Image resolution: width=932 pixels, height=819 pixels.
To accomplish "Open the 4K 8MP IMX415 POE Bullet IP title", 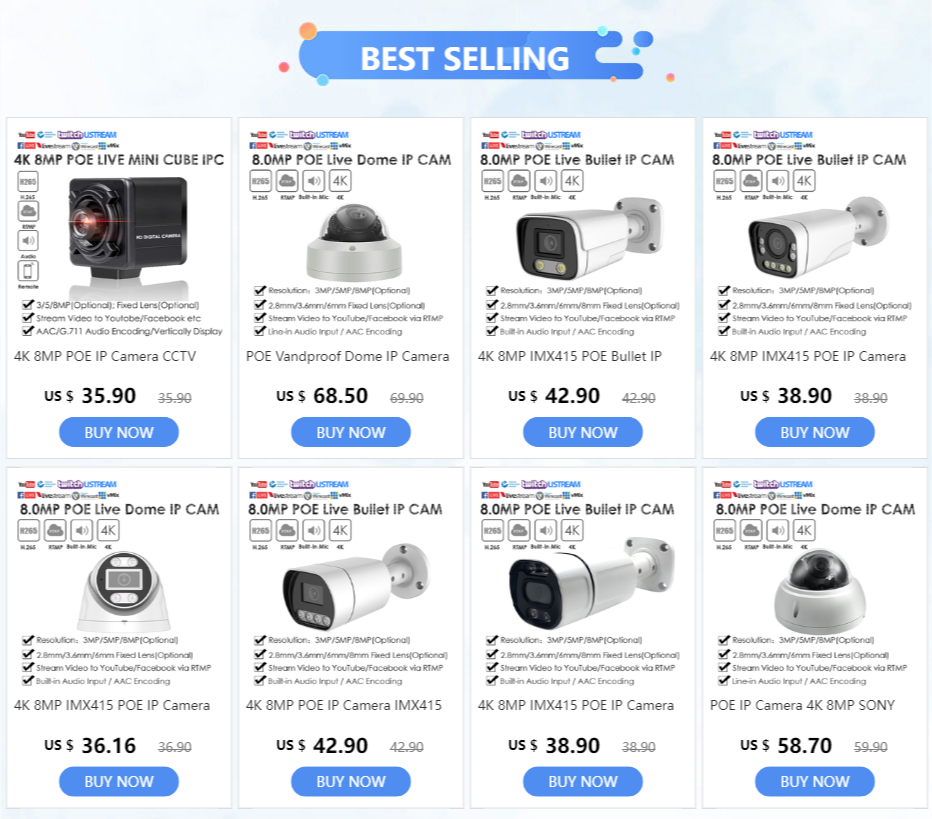I will pyautogui.click(x=569, y=356).
